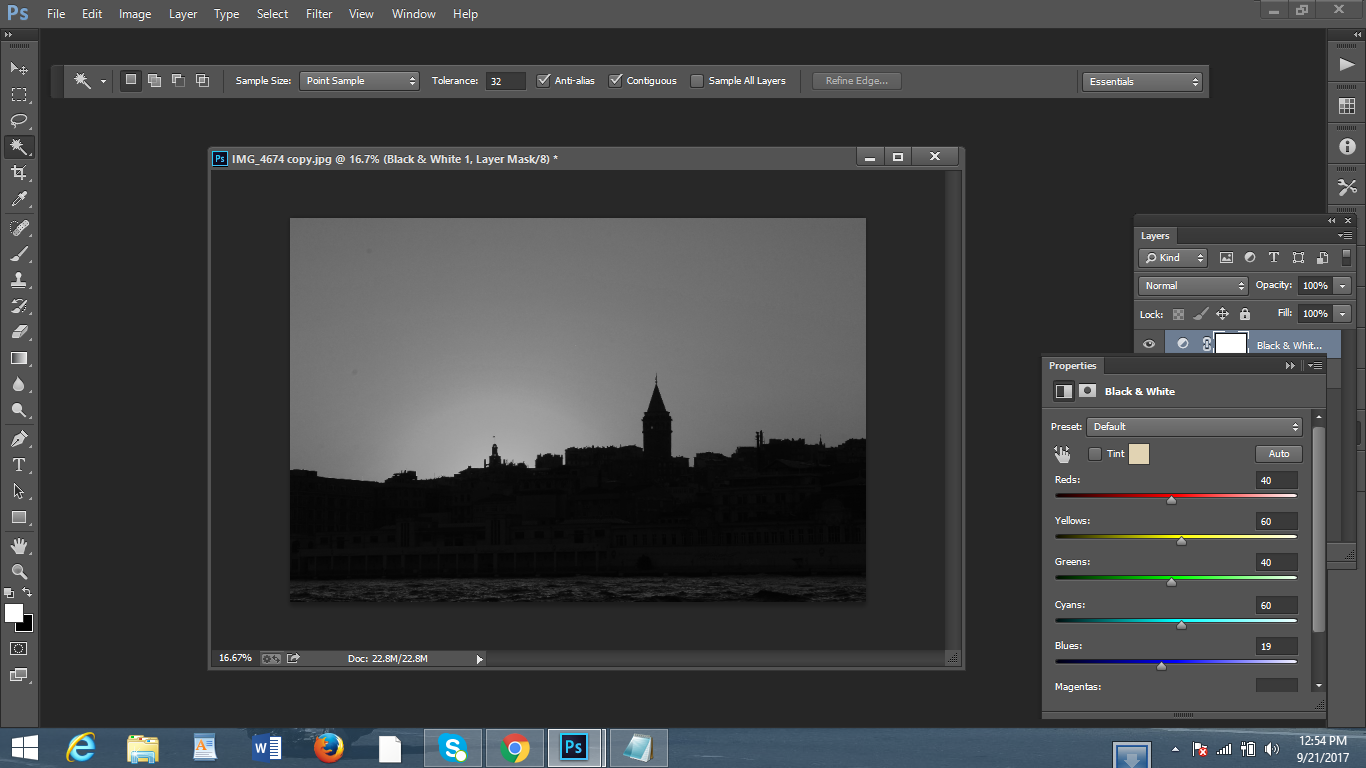Choose Subtract from selection mode
Image resolution: width=1366 pixels, height=768 pixels.
pyautogui.click(x=178, y=81)
